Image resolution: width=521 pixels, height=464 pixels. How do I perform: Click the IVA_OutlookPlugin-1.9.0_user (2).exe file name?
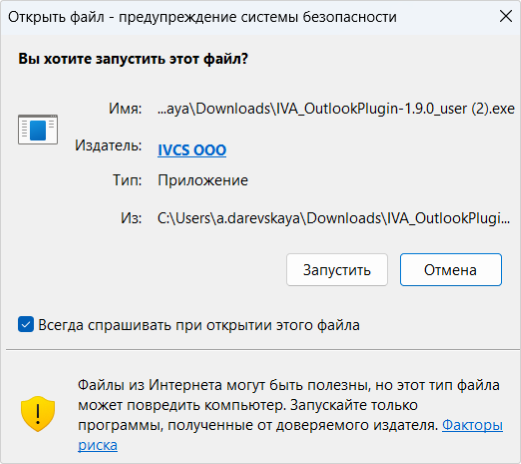point(336,109)
